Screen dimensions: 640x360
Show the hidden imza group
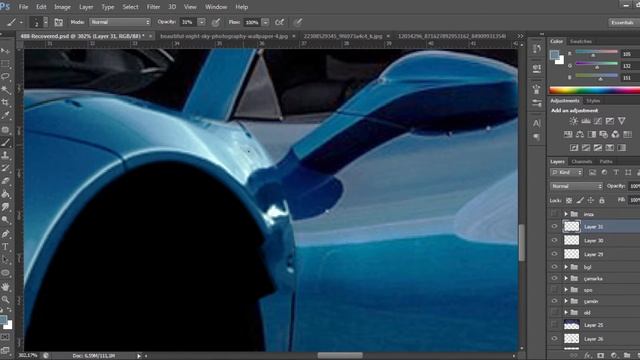[554, 214]
